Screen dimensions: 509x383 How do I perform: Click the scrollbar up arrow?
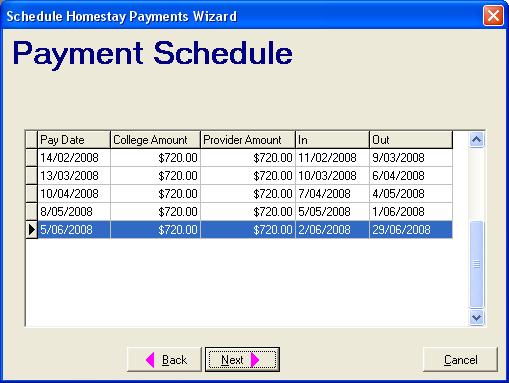476,139
